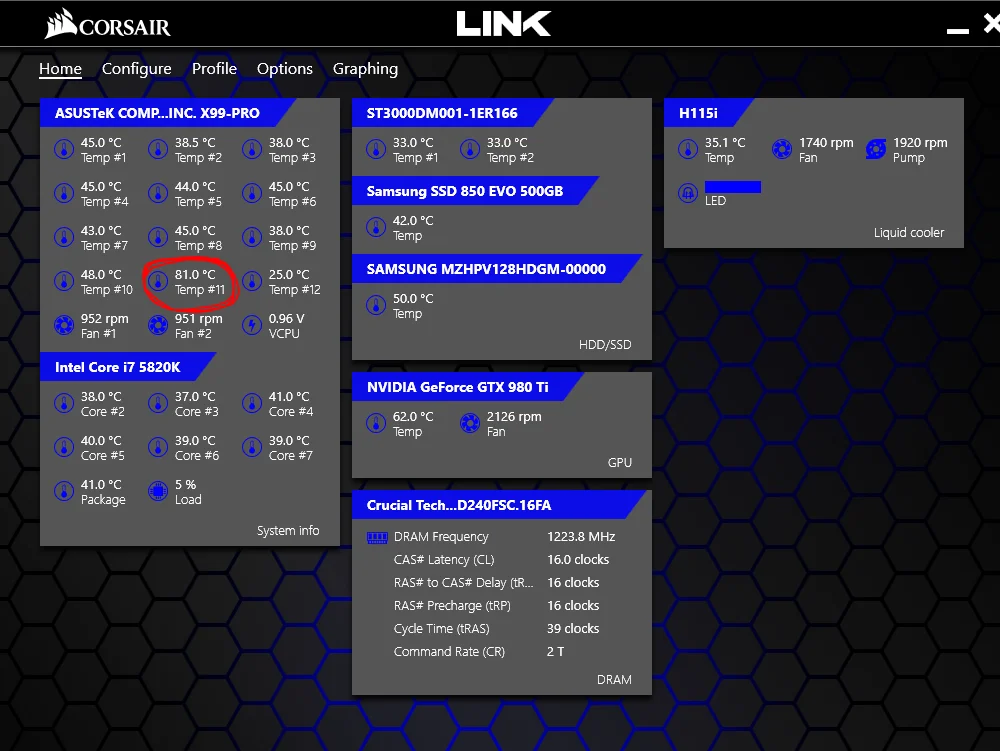Click the H115i radiator fan icon

[x=782, y=149]
